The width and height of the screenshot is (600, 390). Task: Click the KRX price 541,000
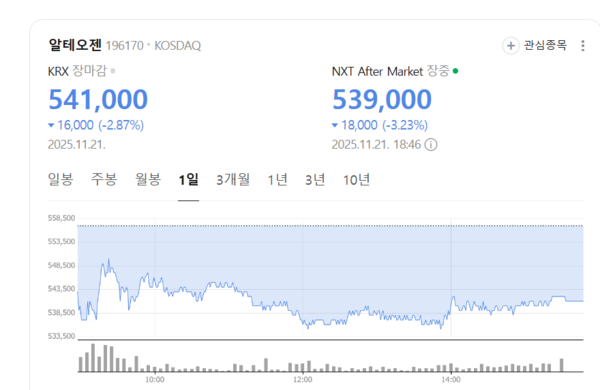(x=98, y=99)
